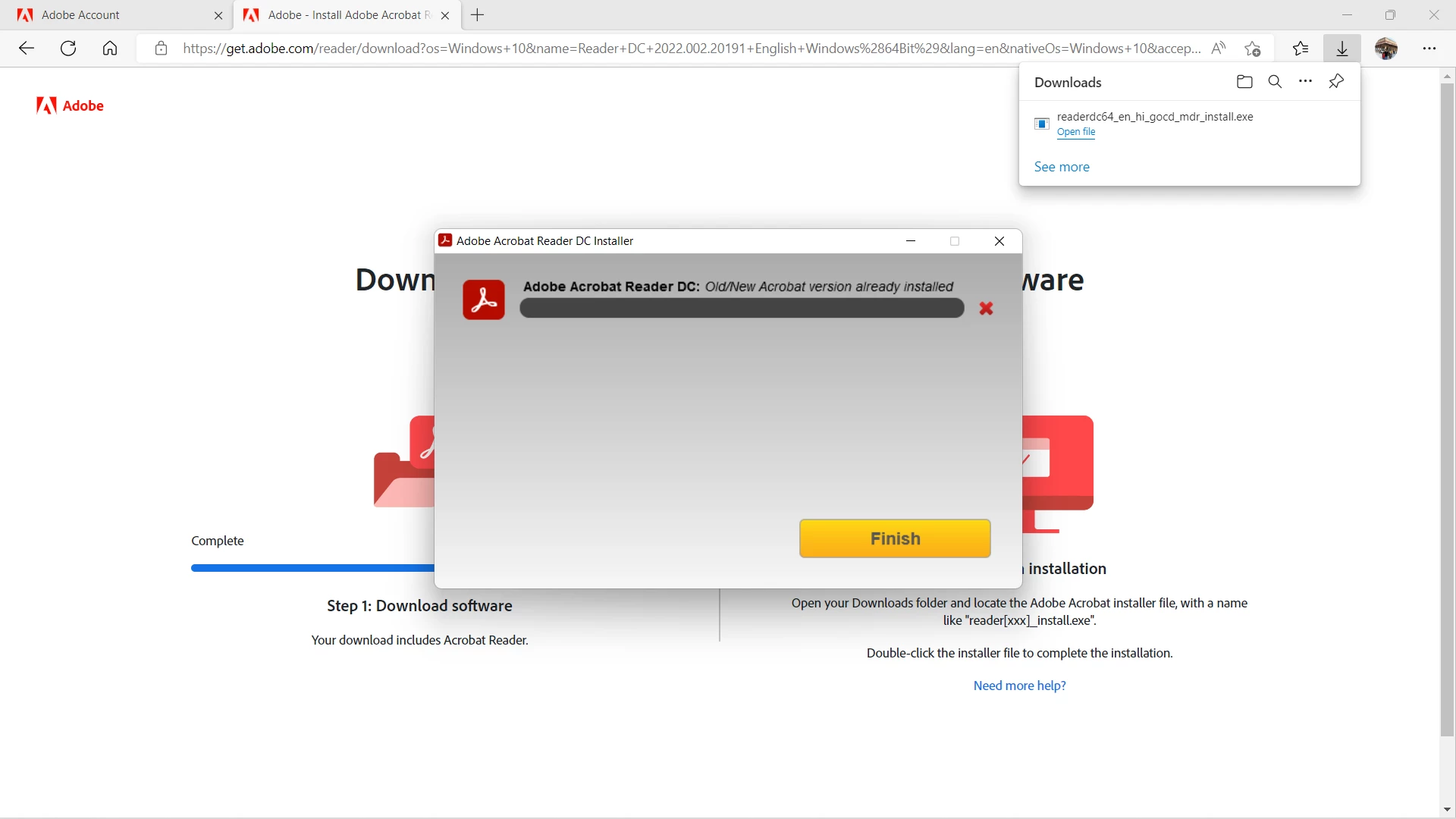Click See more in Downloads
The image size is (1456, 819).
(1062, 167)
